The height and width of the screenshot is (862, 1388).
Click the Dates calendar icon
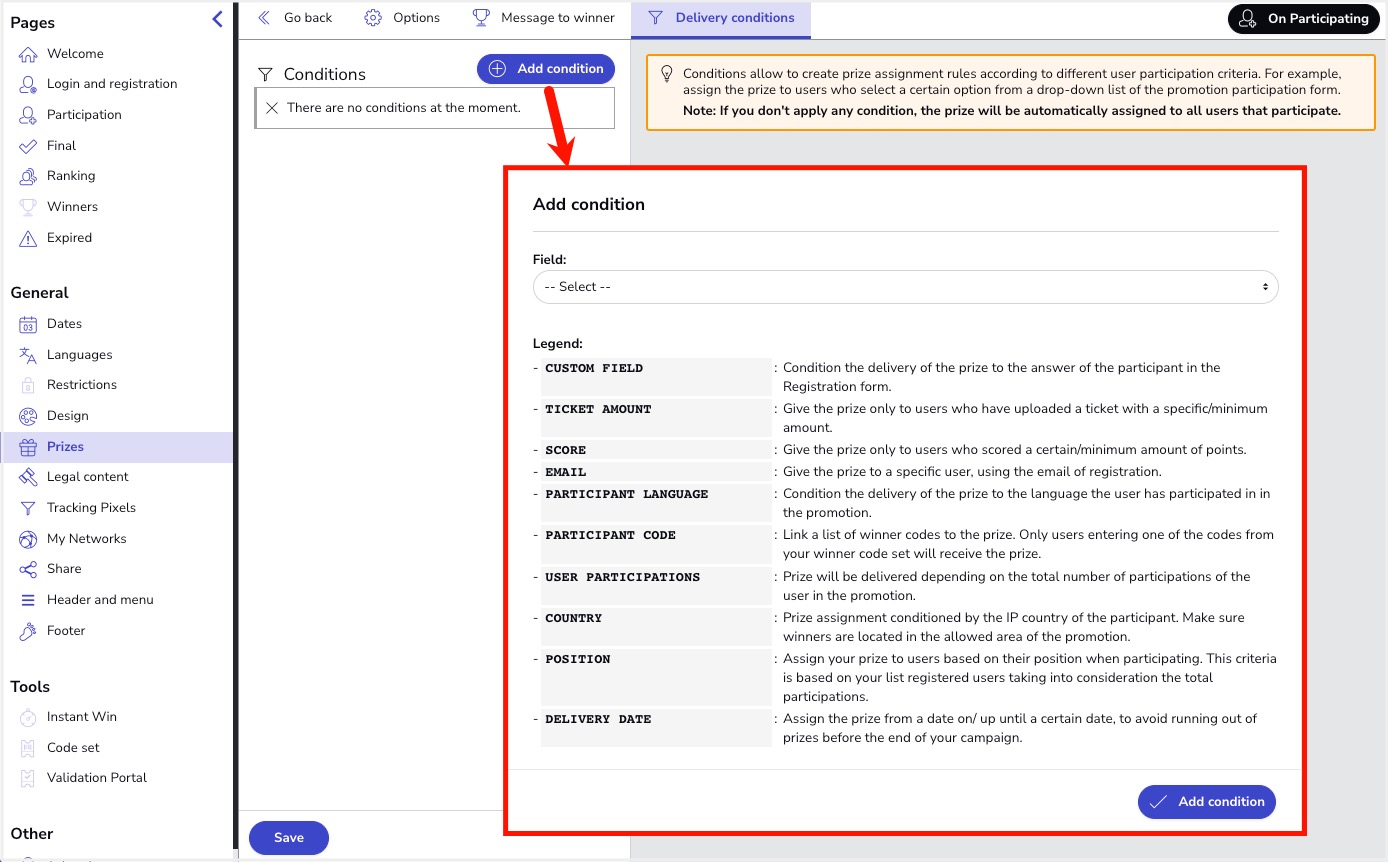coord(28,324)
